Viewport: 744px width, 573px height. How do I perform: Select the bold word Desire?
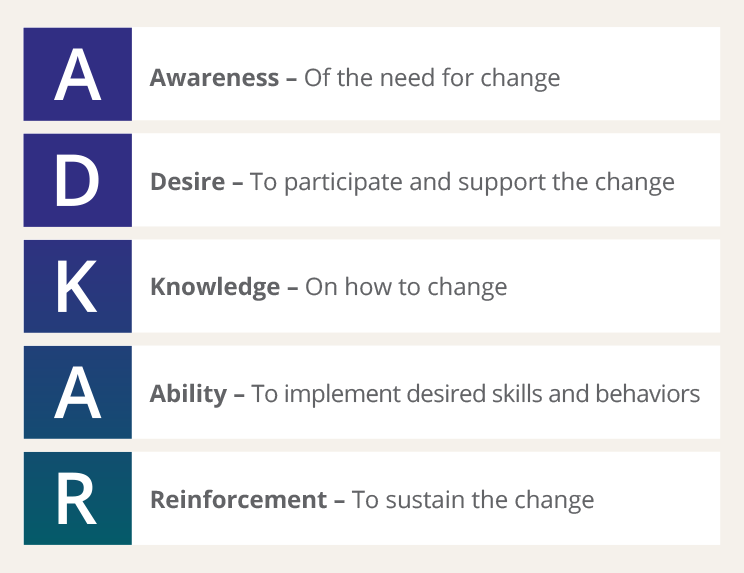(x=189, y=182)
